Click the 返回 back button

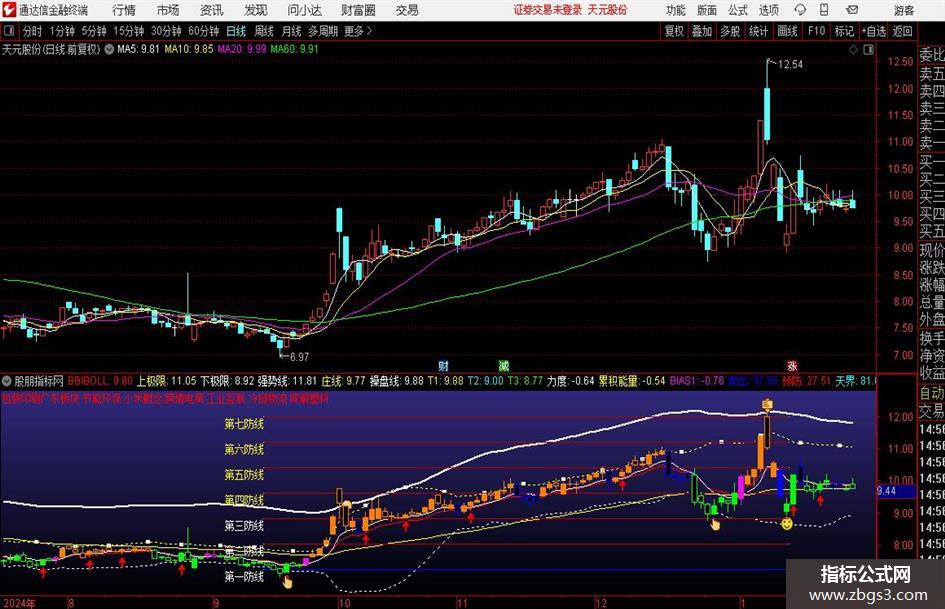tap(902, 31)
